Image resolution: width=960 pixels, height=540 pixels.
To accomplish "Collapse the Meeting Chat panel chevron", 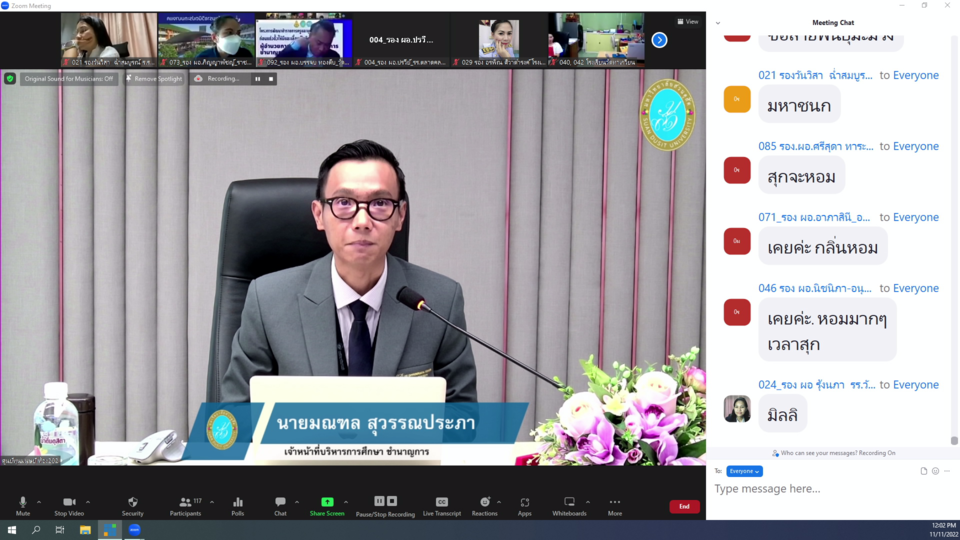I will pyautogui.click(x=718, y=23).
